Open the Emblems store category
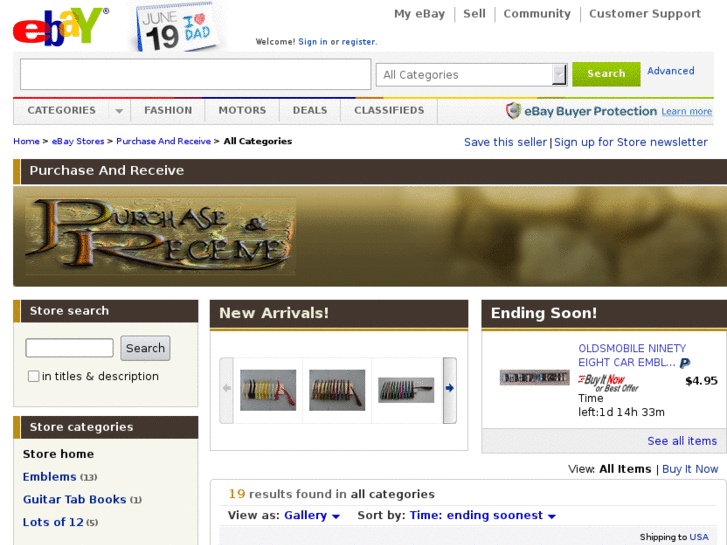 click(x=49, y=477)
